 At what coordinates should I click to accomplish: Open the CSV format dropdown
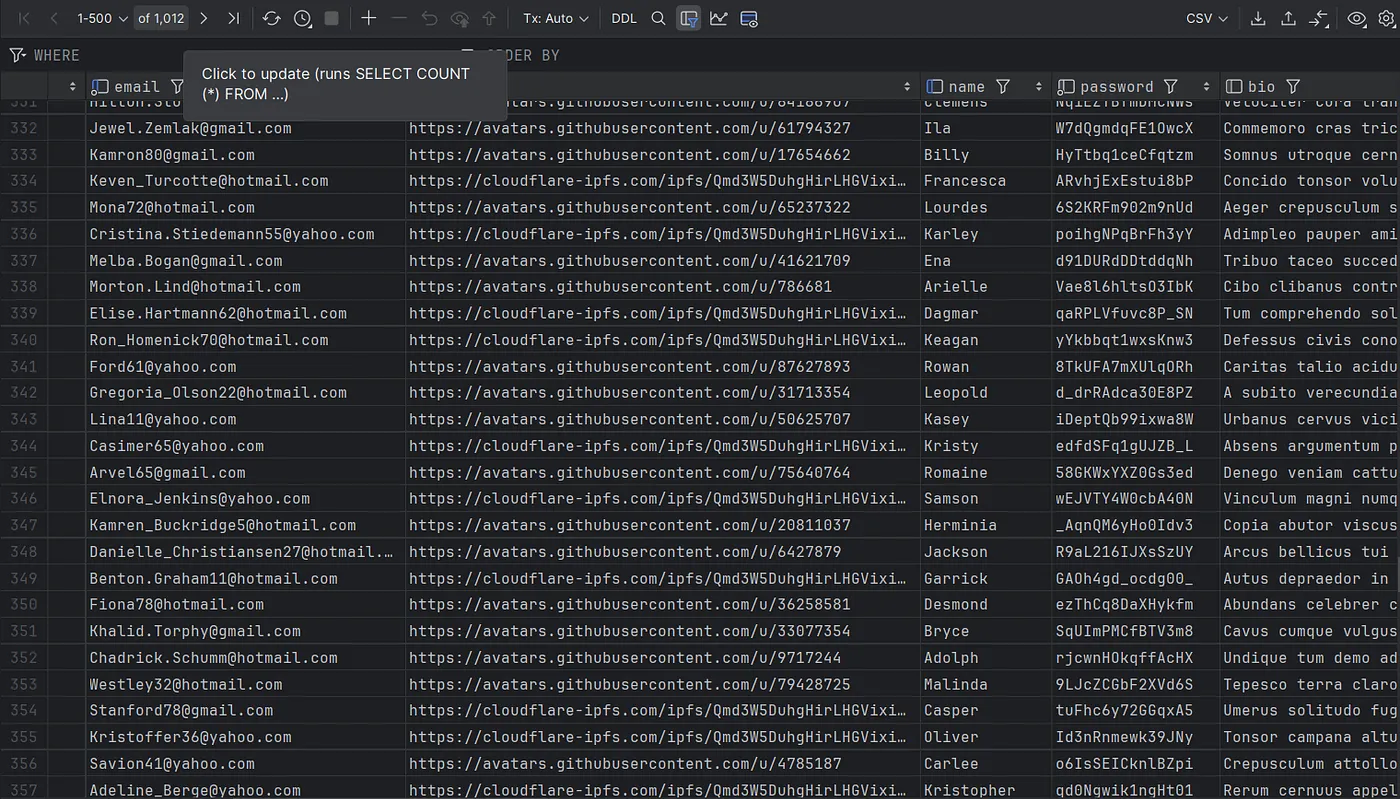1207,18
